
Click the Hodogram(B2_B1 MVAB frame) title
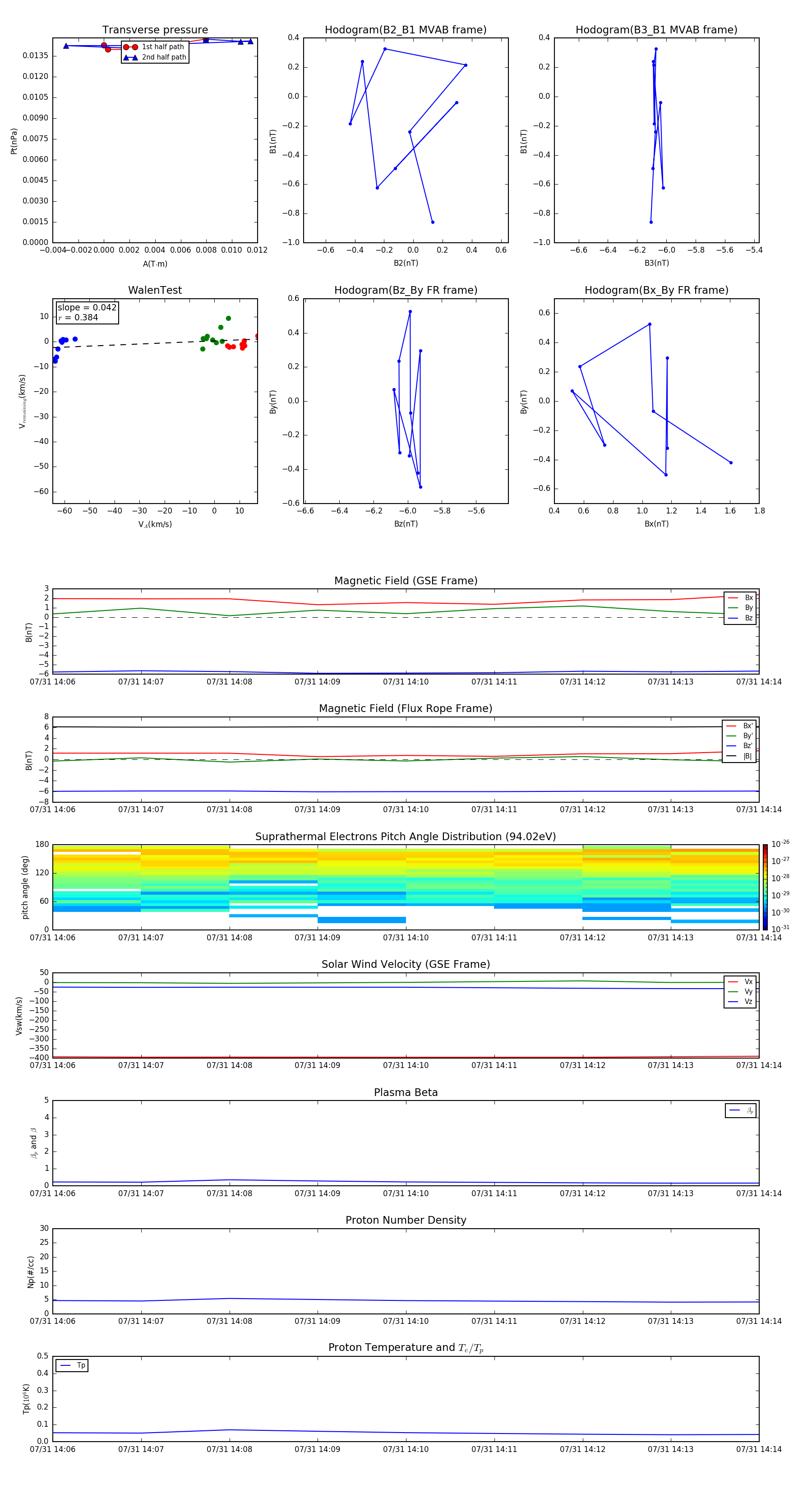tap(405, 30)
